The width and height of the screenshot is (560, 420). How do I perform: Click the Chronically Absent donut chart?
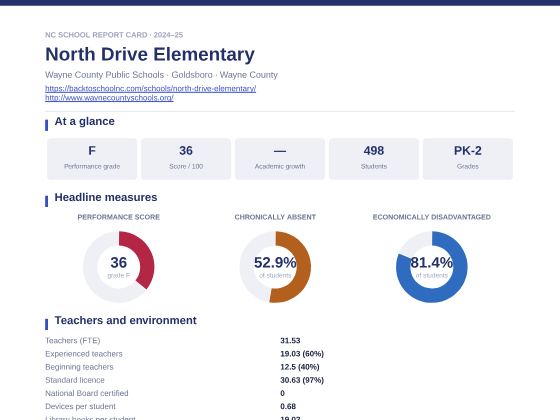275,267
